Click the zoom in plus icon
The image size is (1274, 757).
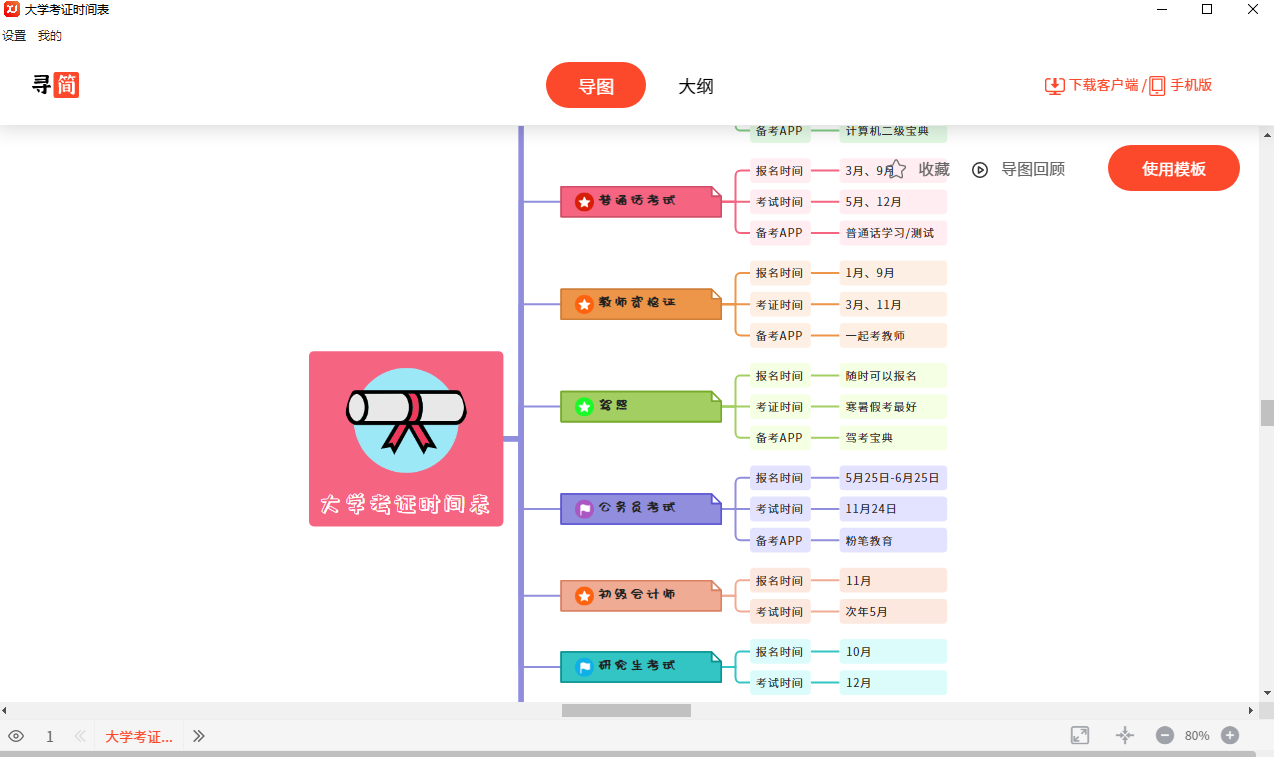coord(1229,735)
